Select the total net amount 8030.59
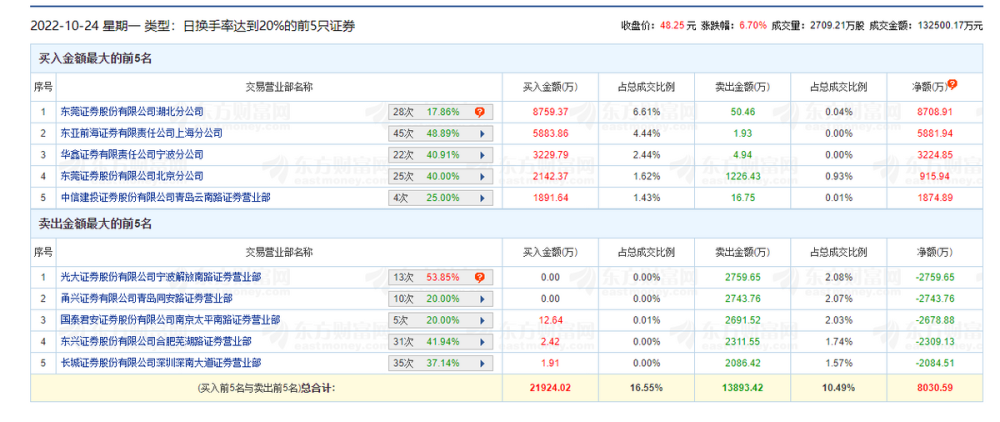 coord(934,387)
